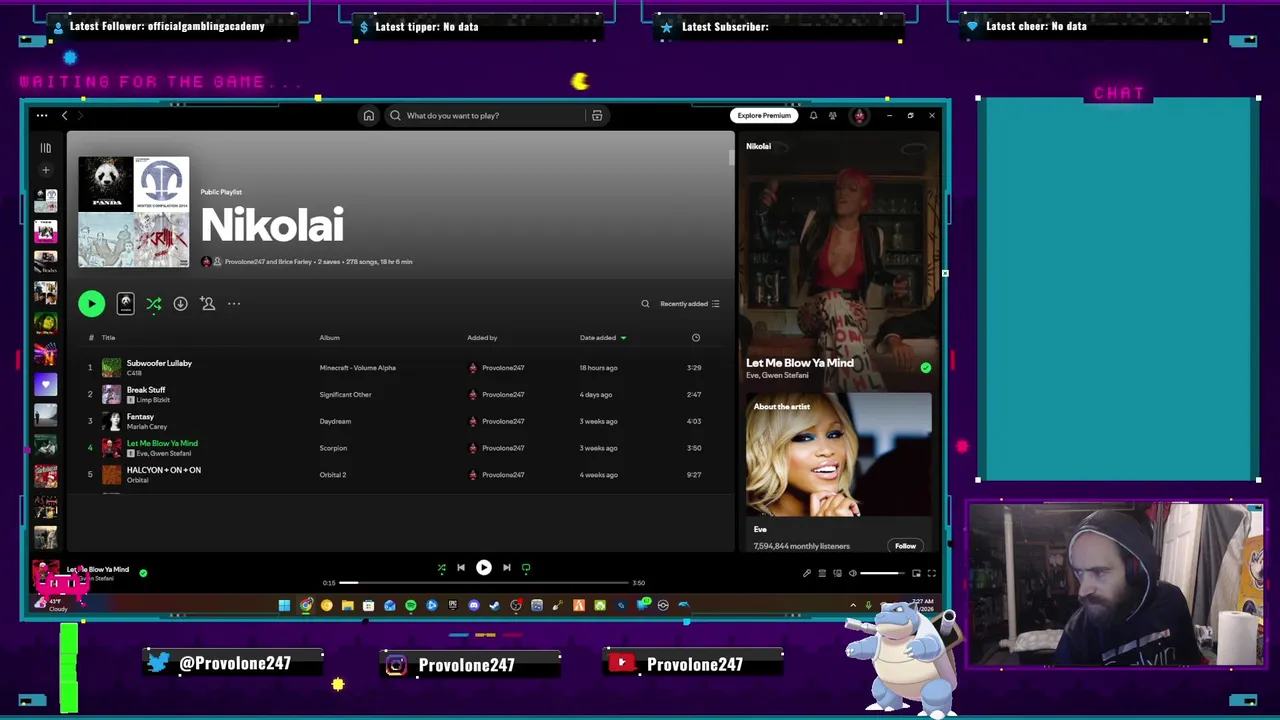Seek on the song progress bar
The width and height of the screenshot is (1280, 720).
tap(484, 583)
